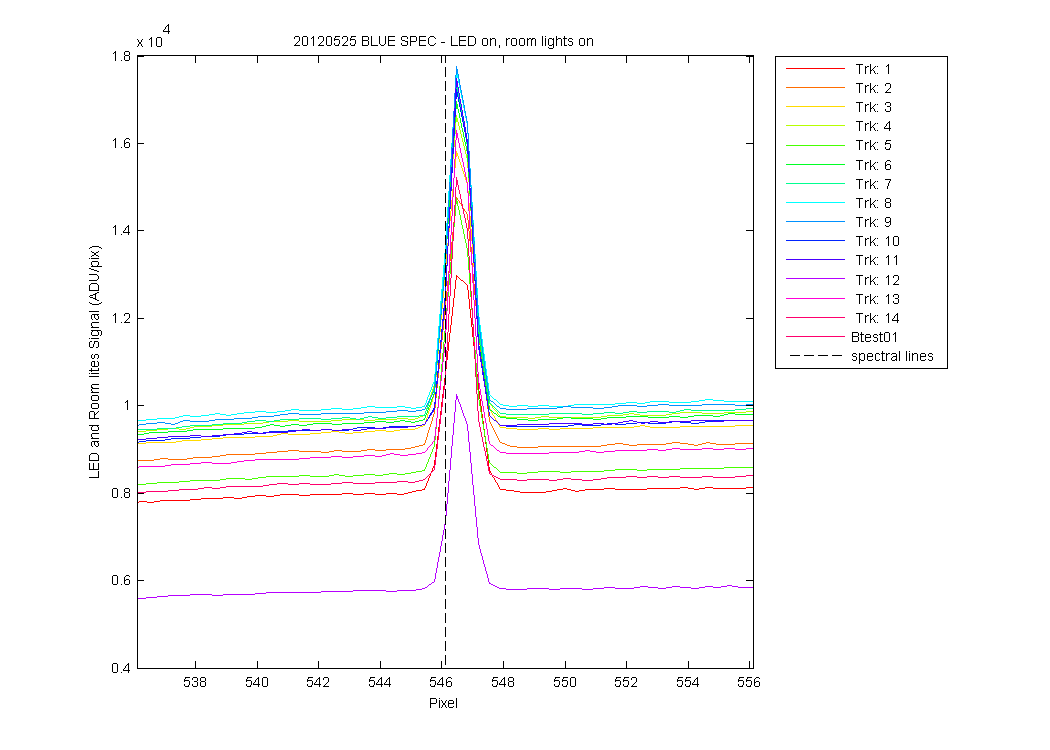Click the x-axis tick label 552
Image resolution: width=1050 pixels, height=750 pixels.
click(x=626, y=682)
